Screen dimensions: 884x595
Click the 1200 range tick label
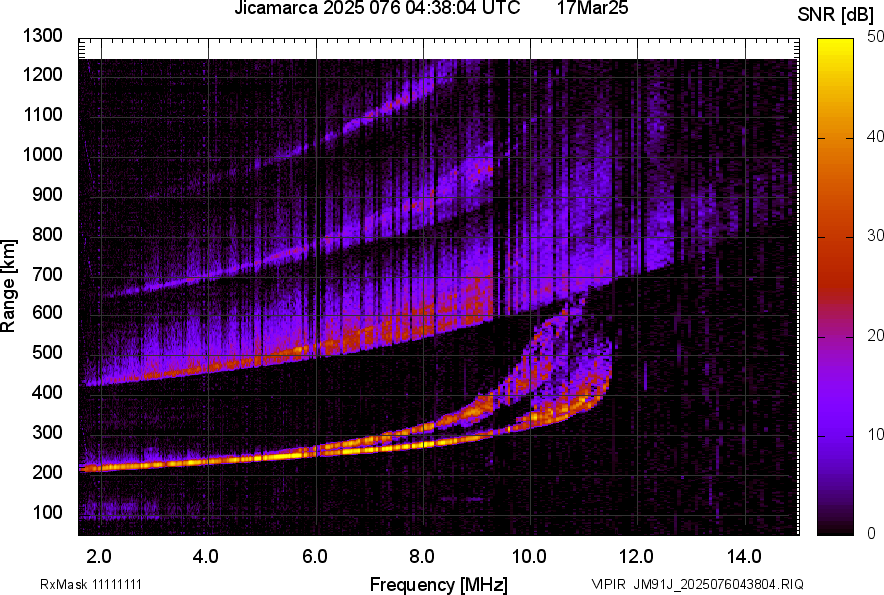coord(42,74)
